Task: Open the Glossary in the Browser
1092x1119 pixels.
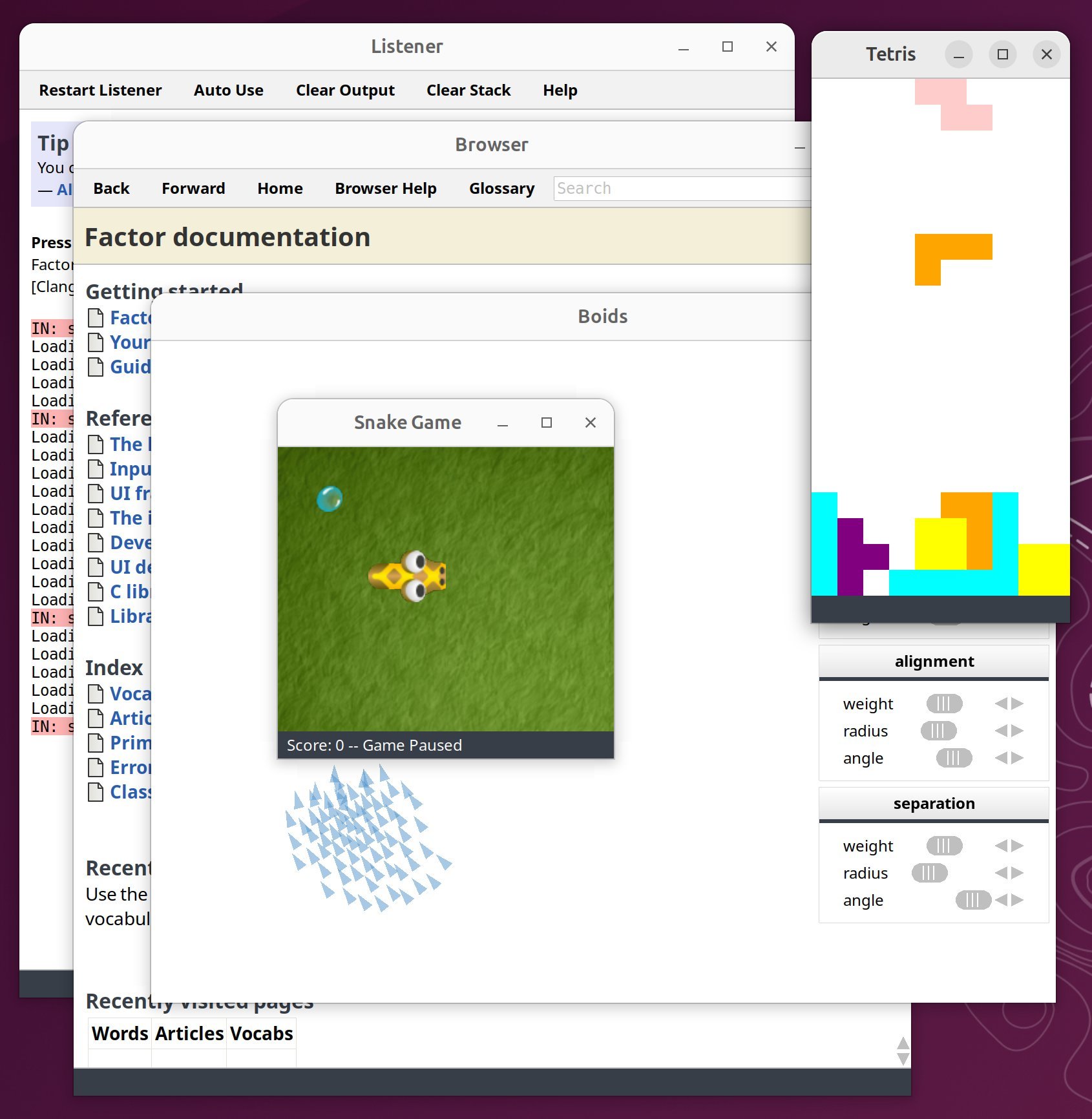Action: [x=501, y=188]
